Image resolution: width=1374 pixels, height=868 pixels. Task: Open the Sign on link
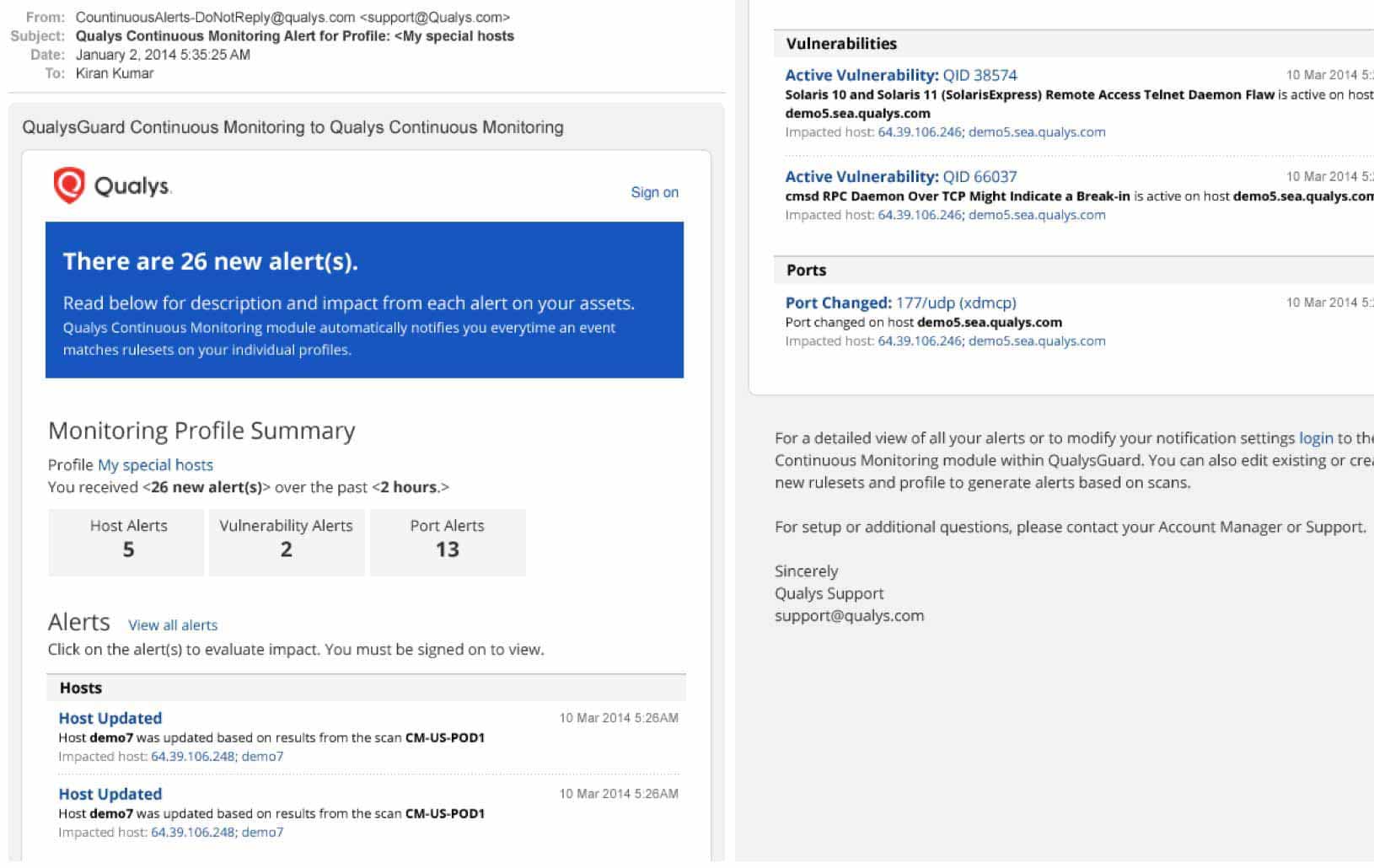654,192
